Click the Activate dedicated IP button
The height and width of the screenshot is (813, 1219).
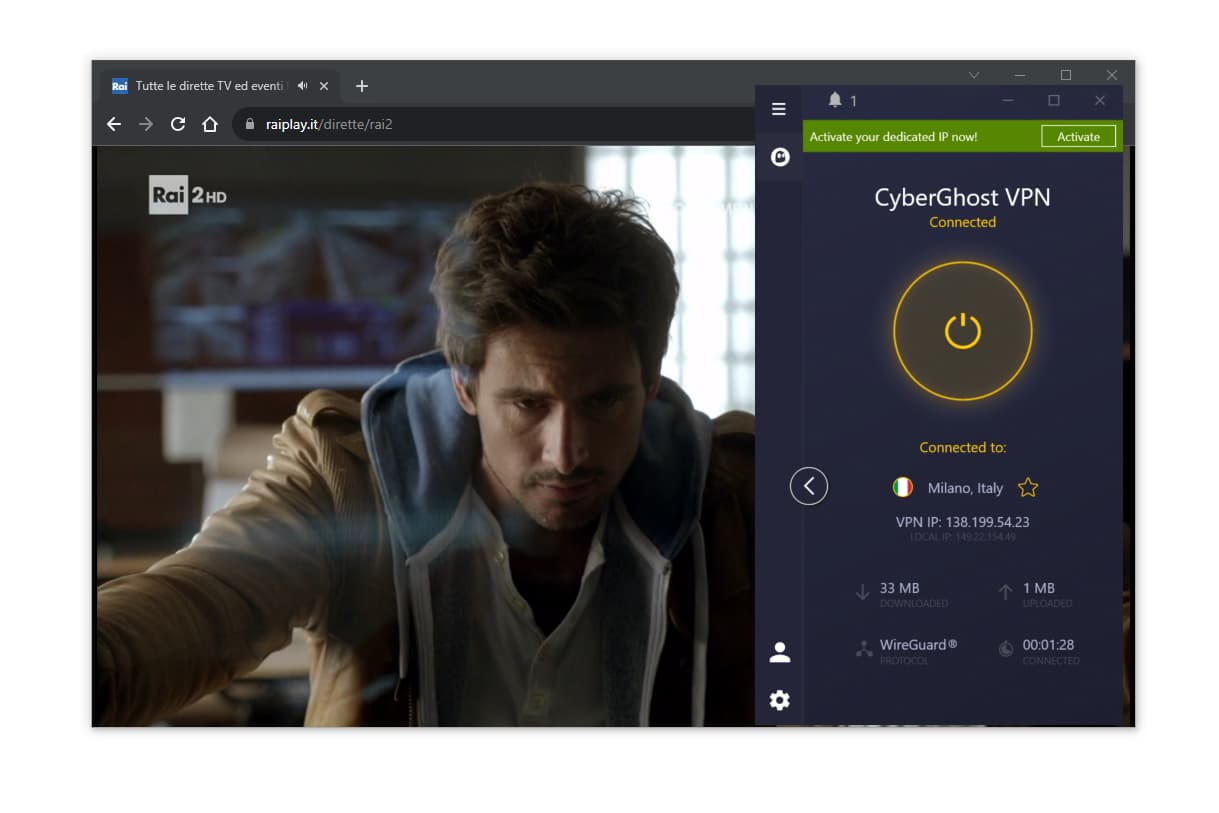click(1078, 137)
